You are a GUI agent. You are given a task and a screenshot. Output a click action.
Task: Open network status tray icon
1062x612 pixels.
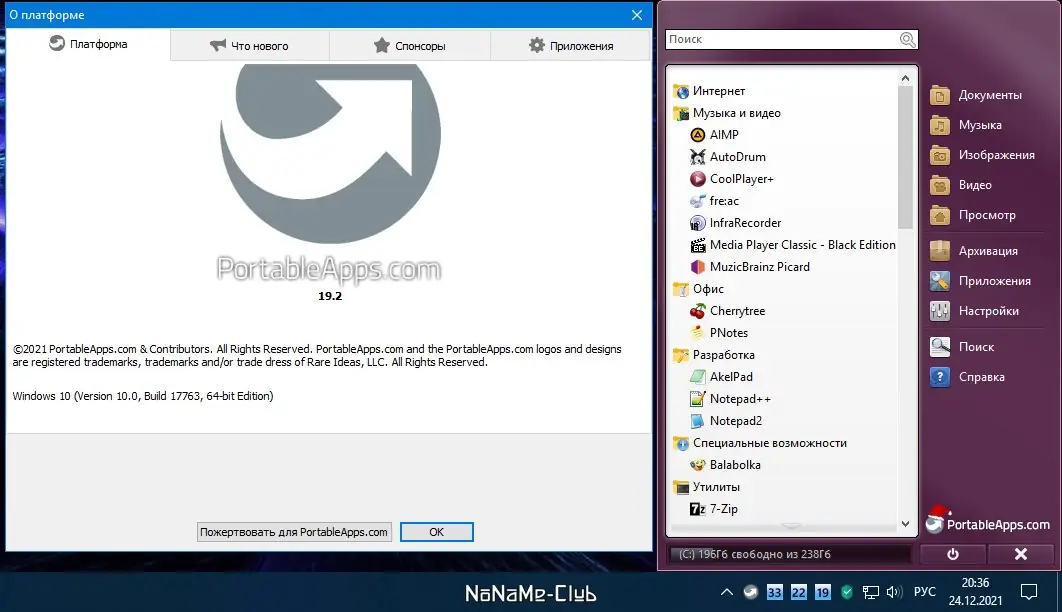click(870, 592)
